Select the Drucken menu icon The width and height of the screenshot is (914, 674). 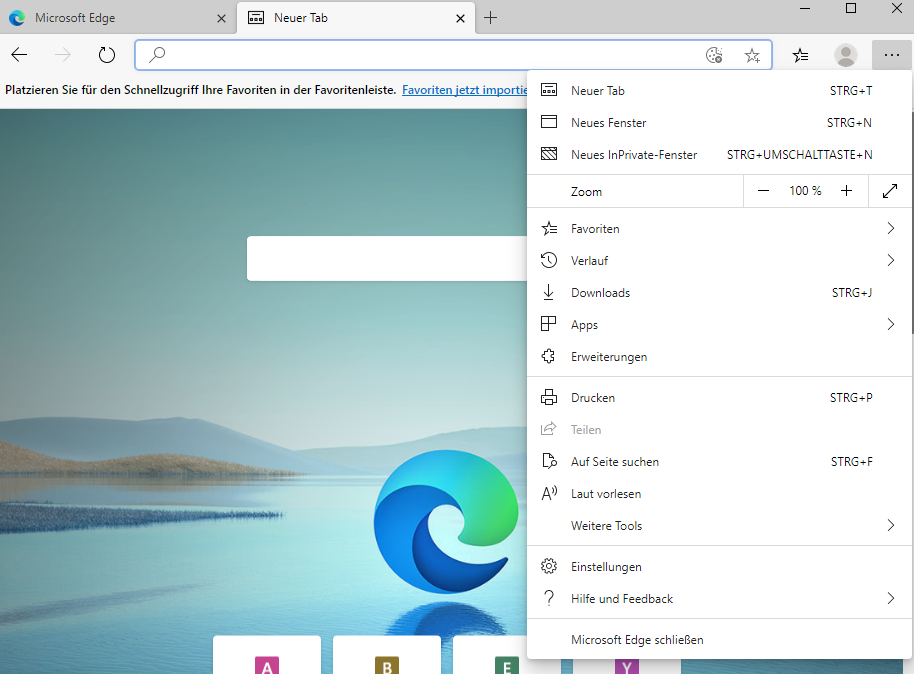tap(549, 397)
